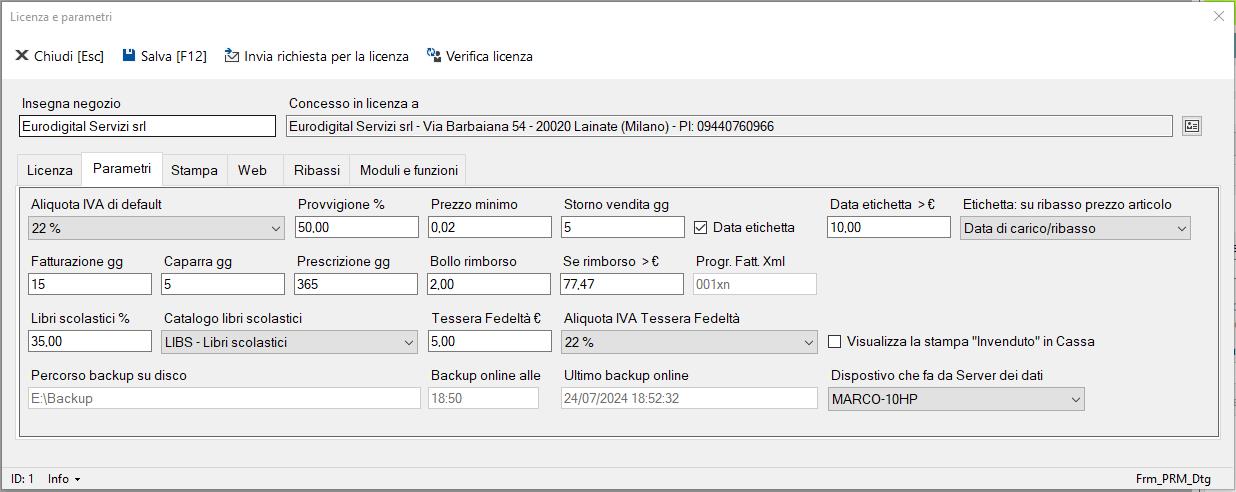The height and width of the screenshot is (492, 1236).
Task: Focus the Provvigione % field
Action: tap(357, 228)
